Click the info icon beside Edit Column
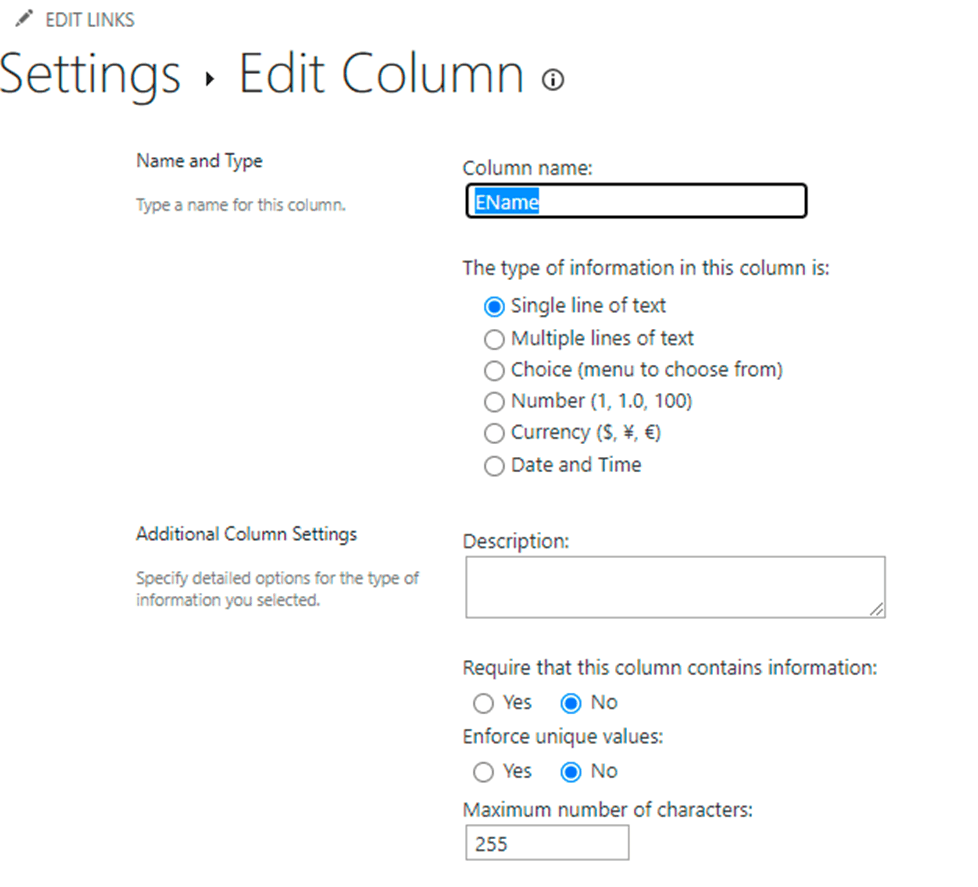 click(553, 80)
